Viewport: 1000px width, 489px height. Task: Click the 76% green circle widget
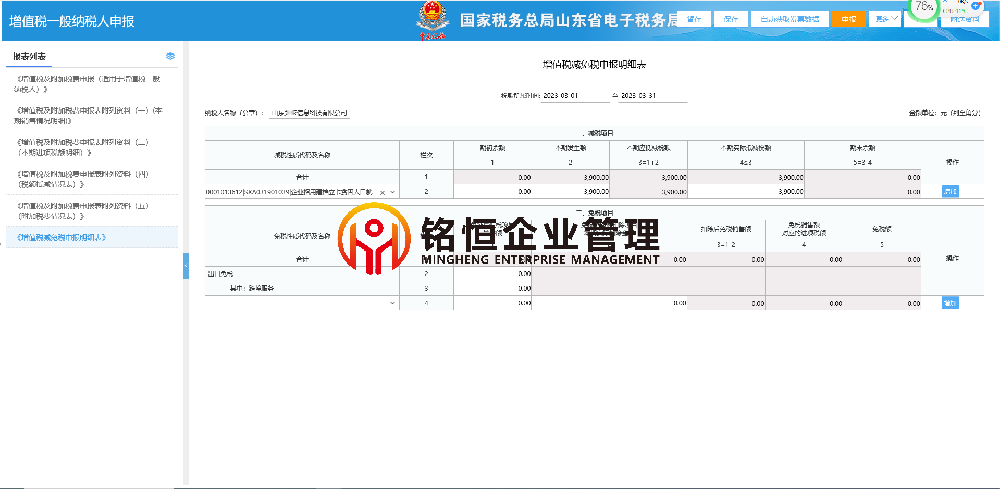coord(923,7)
